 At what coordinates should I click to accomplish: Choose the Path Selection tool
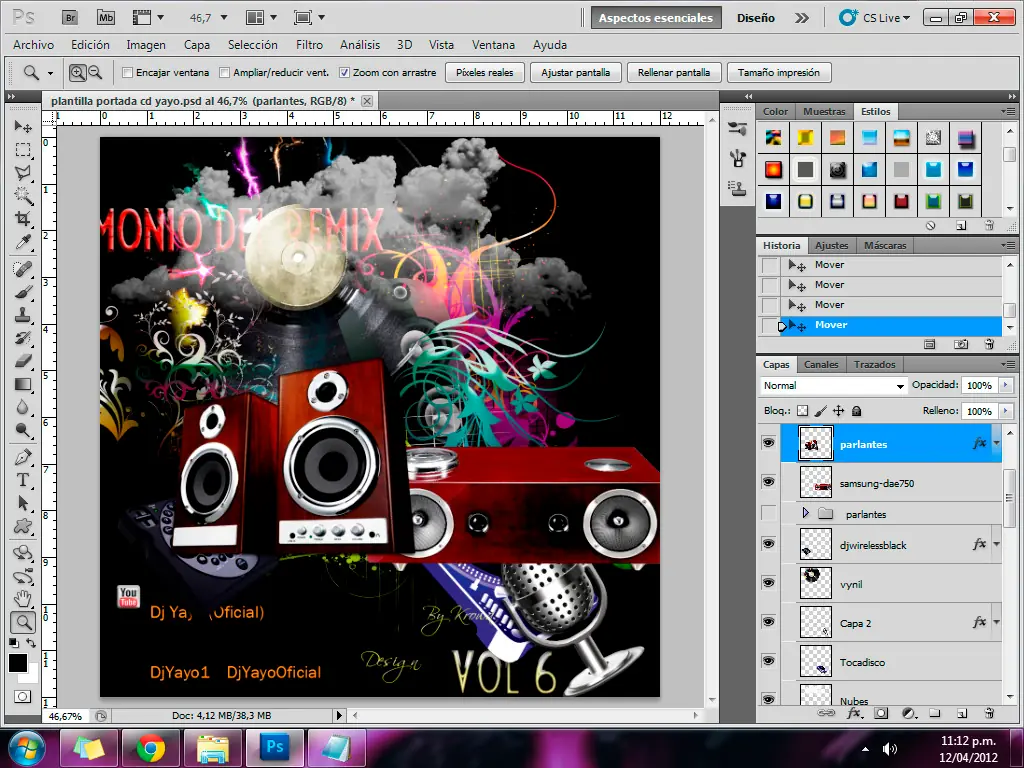(x=23, y=503)
